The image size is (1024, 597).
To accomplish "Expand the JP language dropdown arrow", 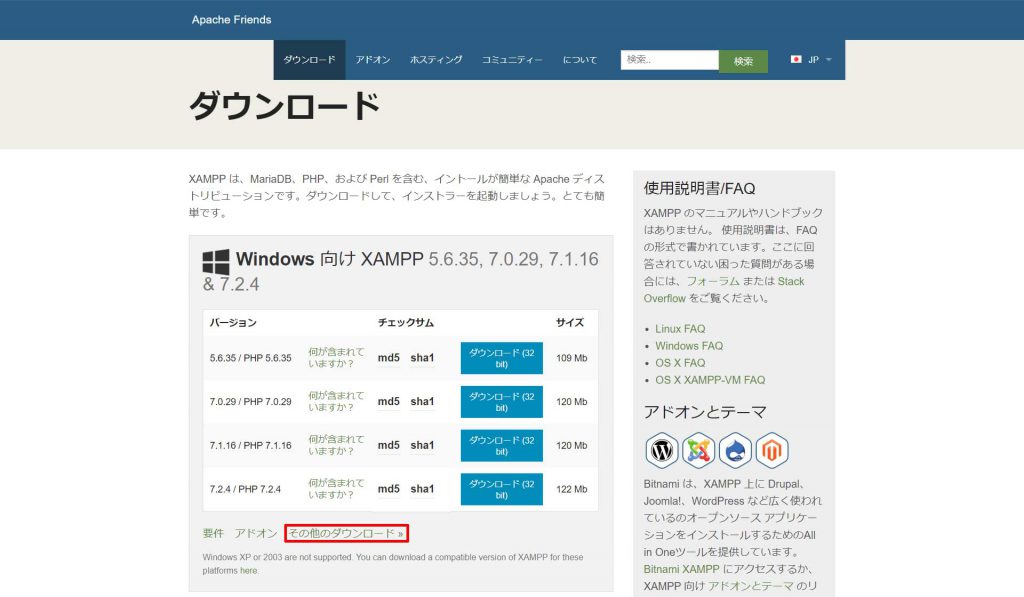I will coord(829,59).
